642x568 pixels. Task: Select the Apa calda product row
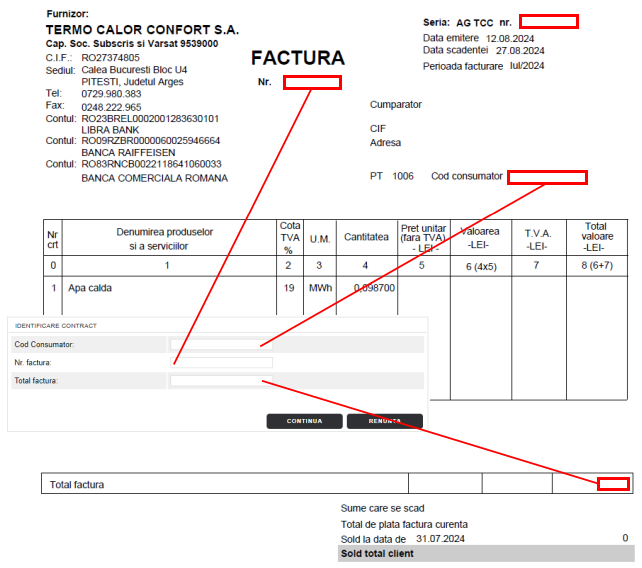point(90,288)
